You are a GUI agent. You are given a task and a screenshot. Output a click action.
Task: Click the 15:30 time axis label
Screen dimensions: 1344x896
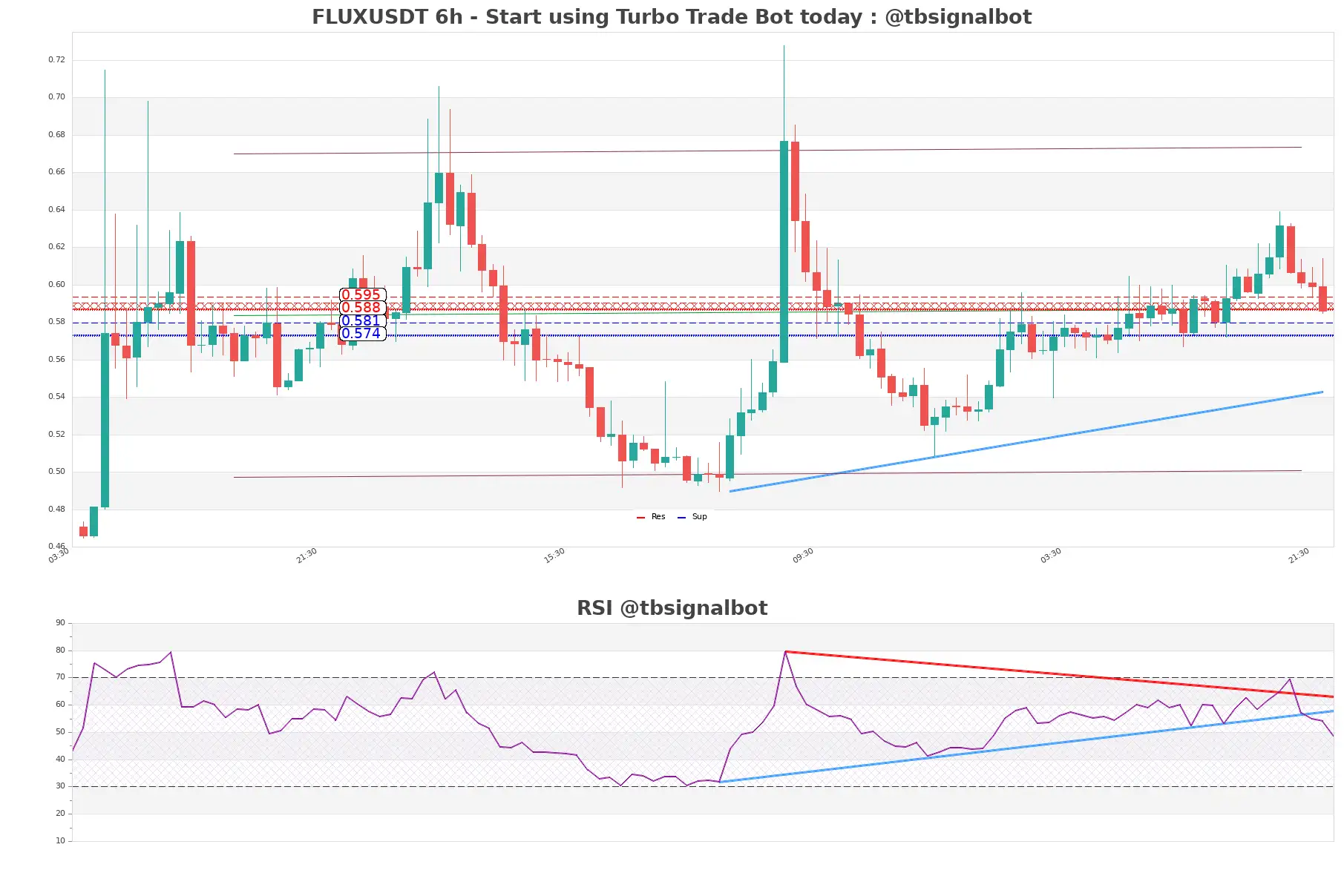[x=554, y=556]
